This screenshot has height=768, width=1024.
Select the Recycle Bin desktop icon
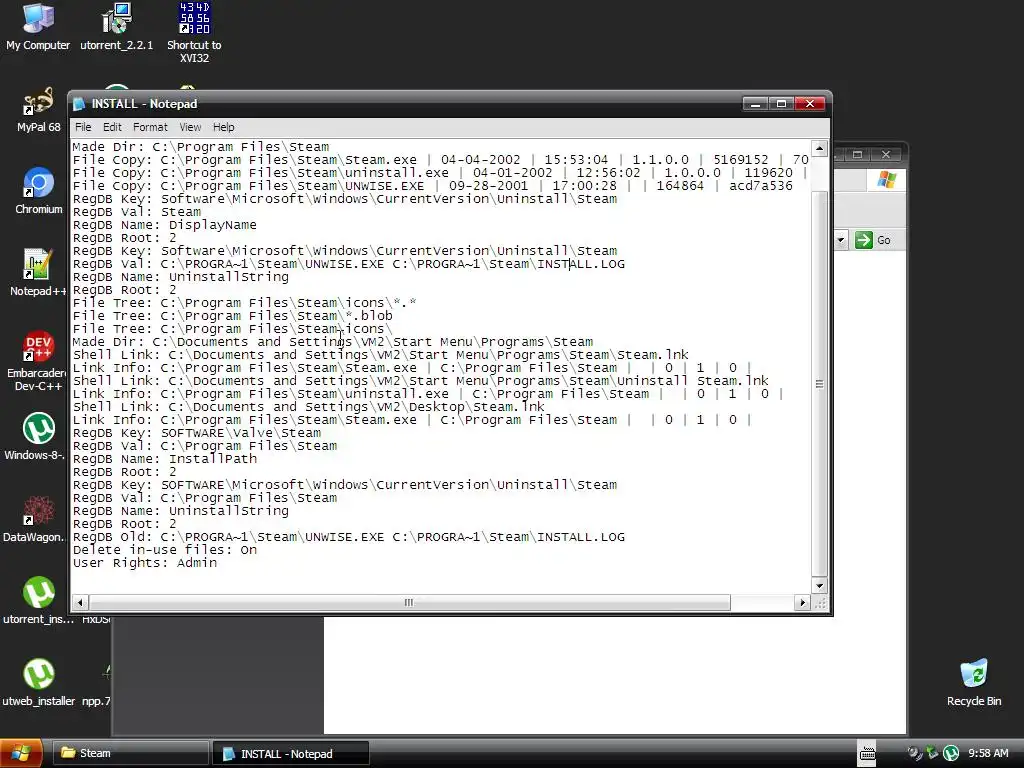(x=974, y=682)
